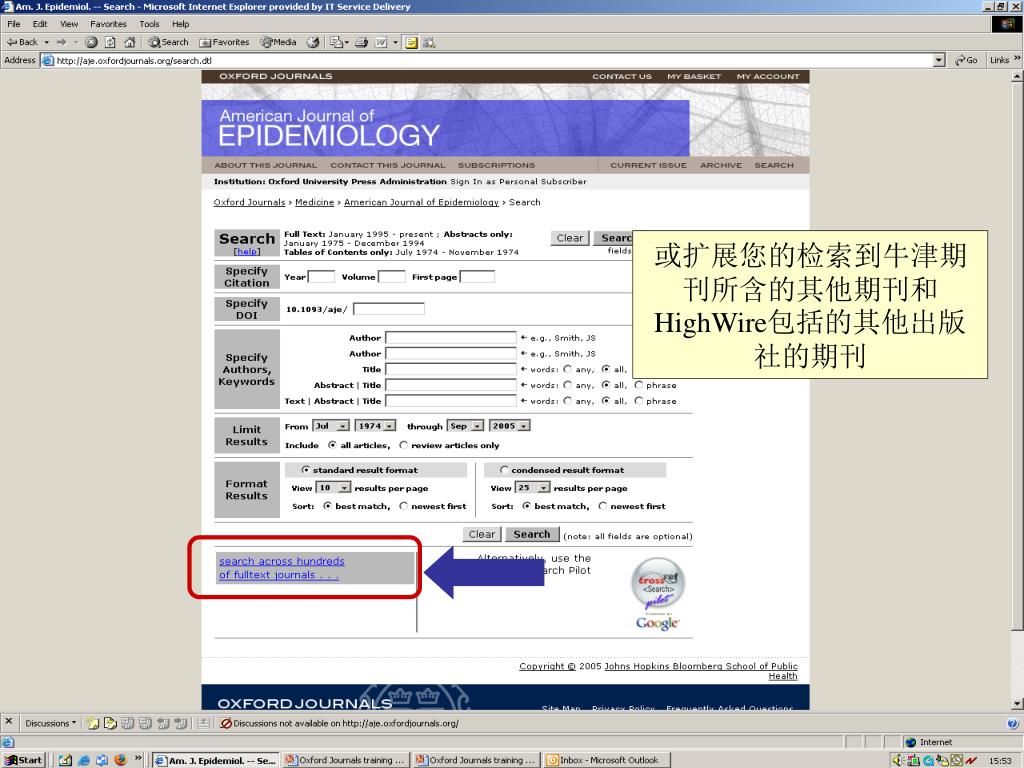This screenshot has width=1024, height=768.
Task: Select condensed result format
Action: pos(504,470)
